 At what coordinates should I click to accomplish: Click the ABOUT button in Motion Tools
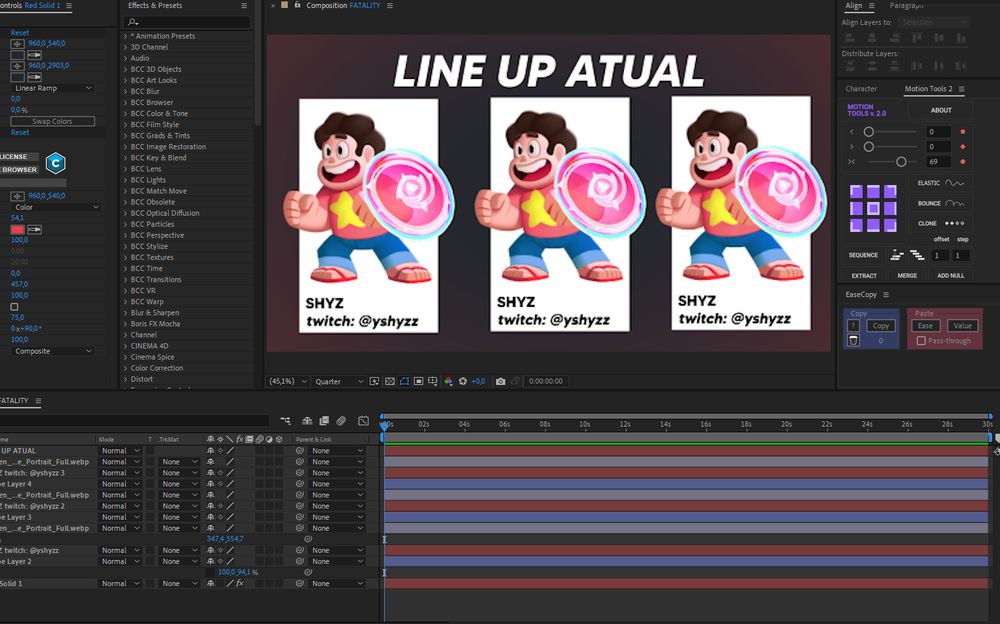[x=941, y=110]
